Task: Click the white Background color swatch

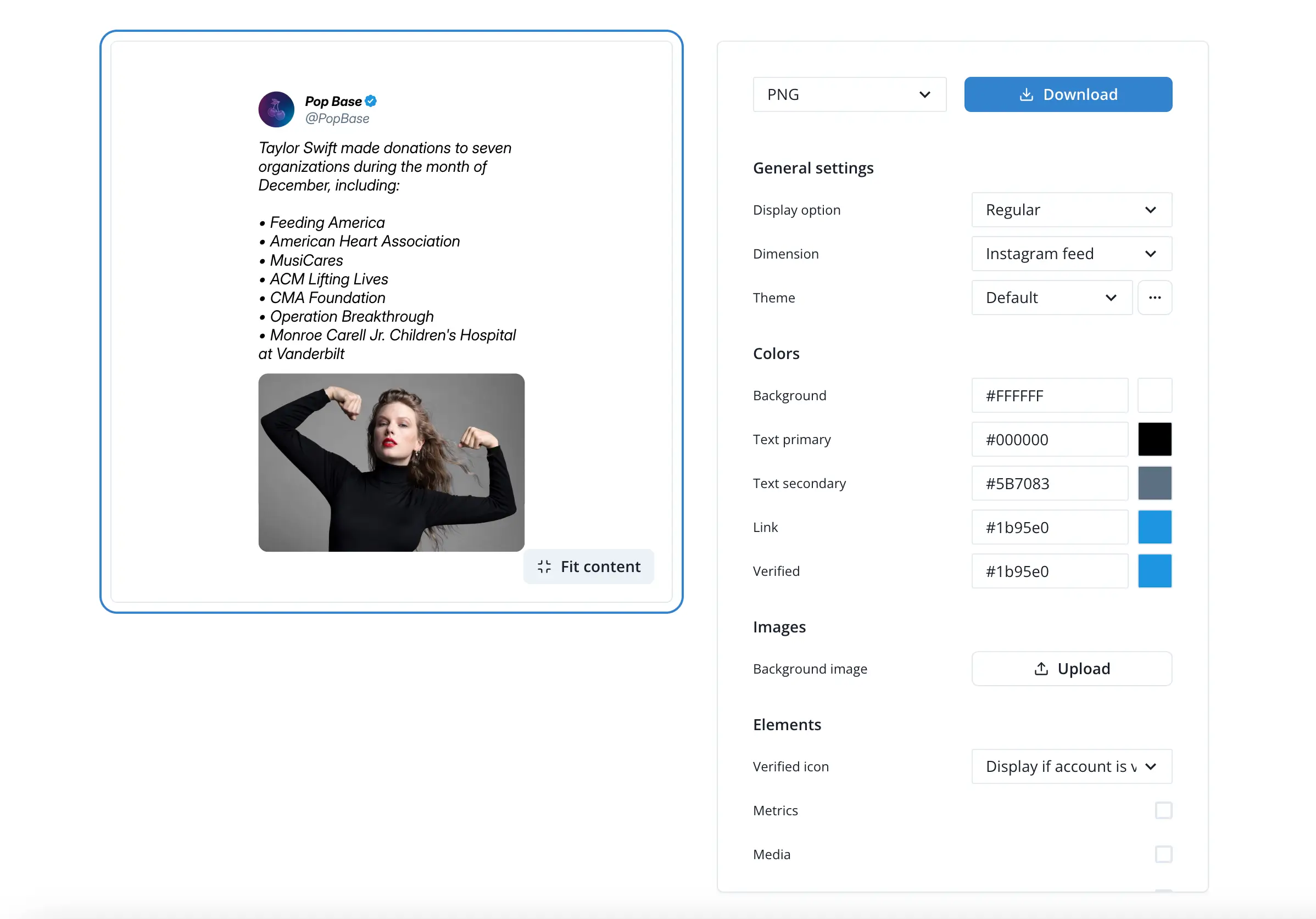Action: tap(1155, 395)
